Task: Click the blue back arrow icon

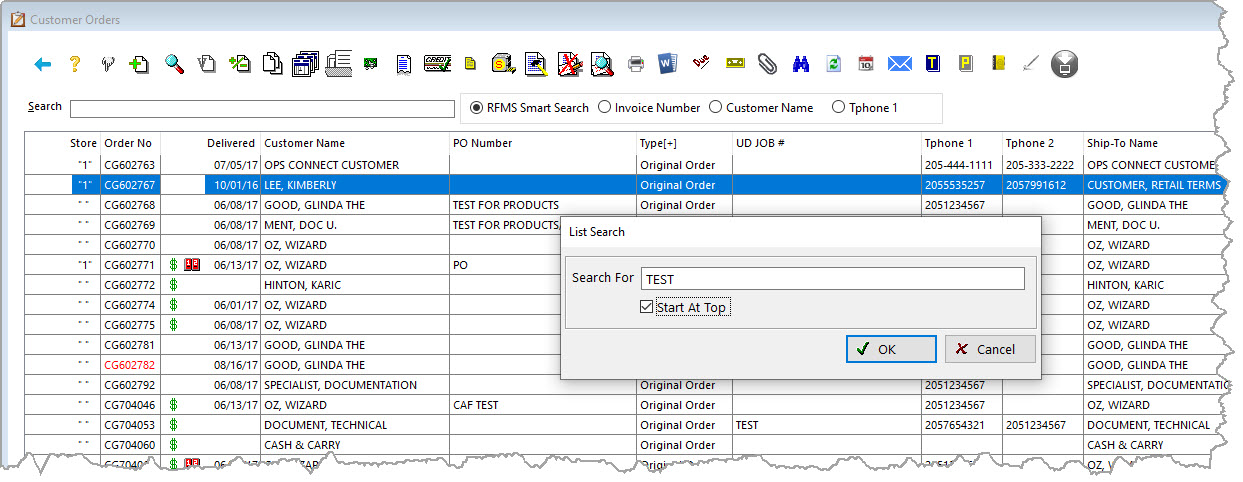Action: (x=43, y=65)
